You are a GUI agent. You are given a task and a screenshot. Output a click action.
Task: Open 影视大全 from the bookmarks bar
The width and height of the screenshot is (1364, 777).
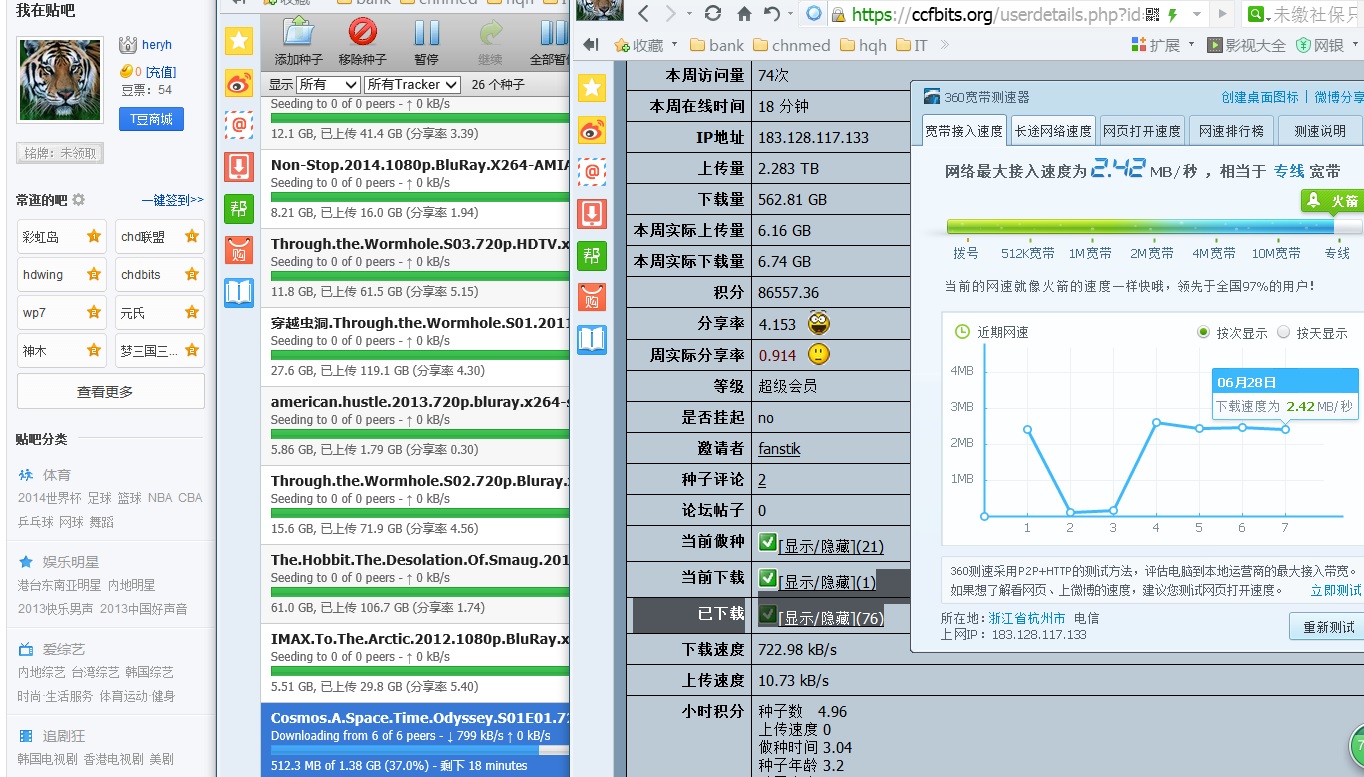click(1246, 45)
